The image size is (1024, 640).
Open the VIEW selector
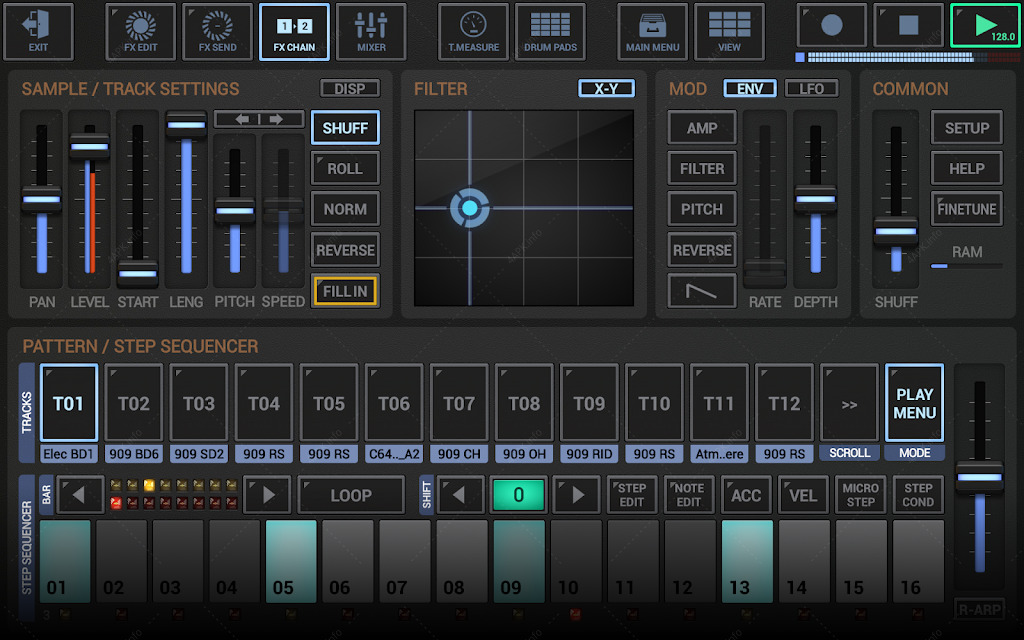click(729, 31)
